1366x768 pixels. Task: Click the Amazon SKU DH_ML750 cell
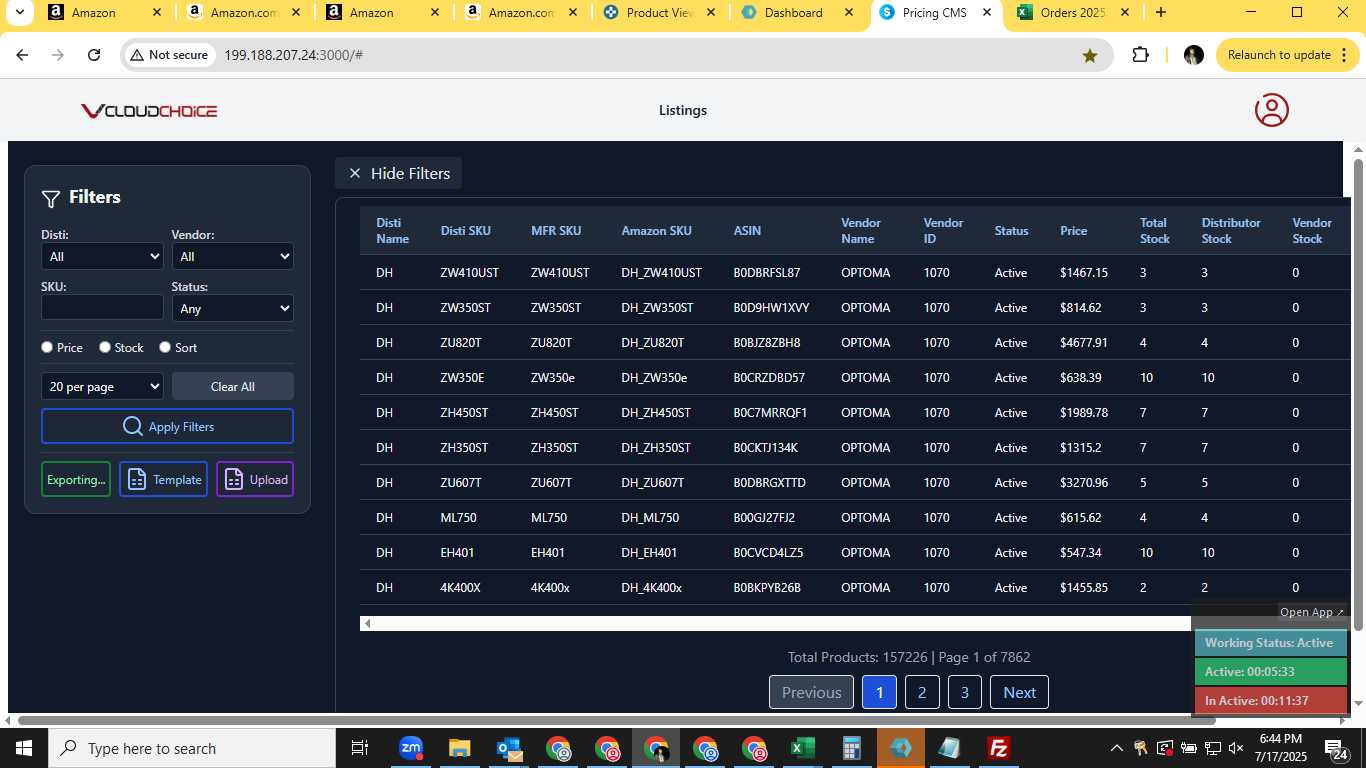tap(650, 517)
